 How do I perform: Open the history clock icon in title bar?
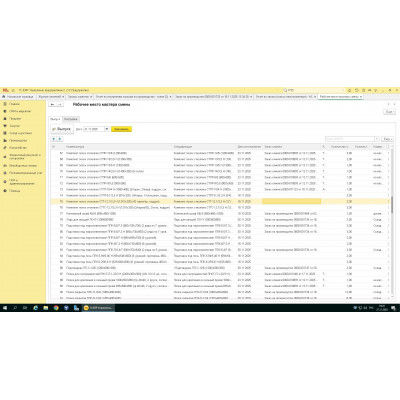[357, 90]
